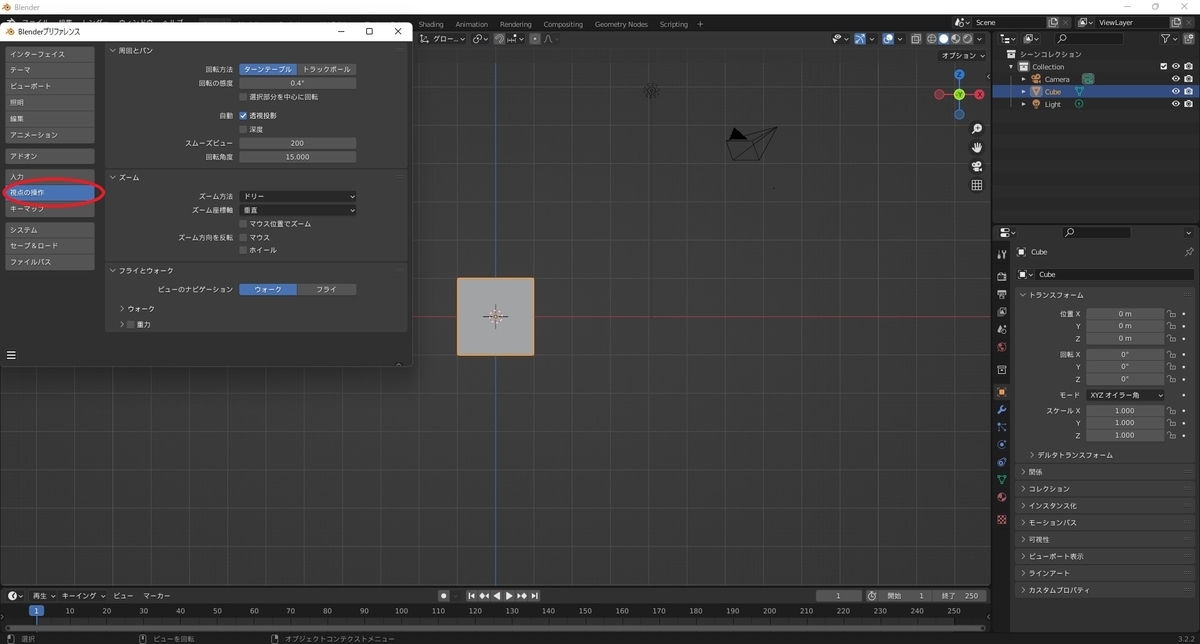Open the View Layer properties tab

coord(1002,312)
